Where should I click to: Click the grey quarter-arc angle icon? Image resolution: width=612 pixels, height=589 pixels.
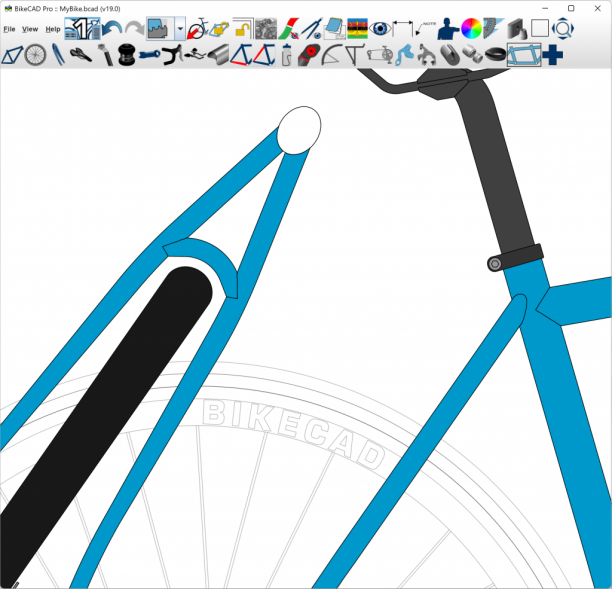pyautogui.click(x=332, y=55)
